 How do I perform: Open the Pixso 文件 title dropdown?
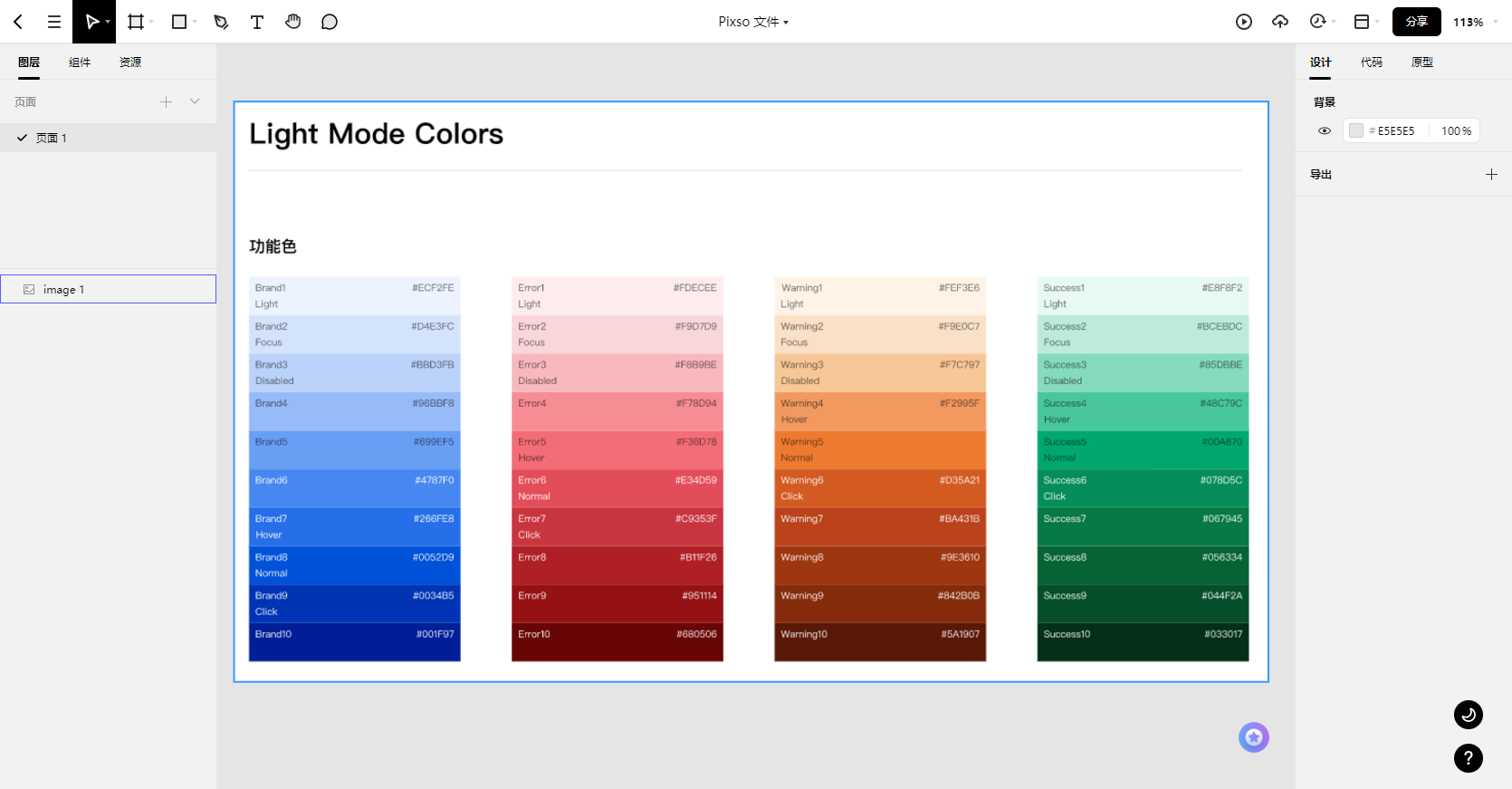(x=753, y=22)
